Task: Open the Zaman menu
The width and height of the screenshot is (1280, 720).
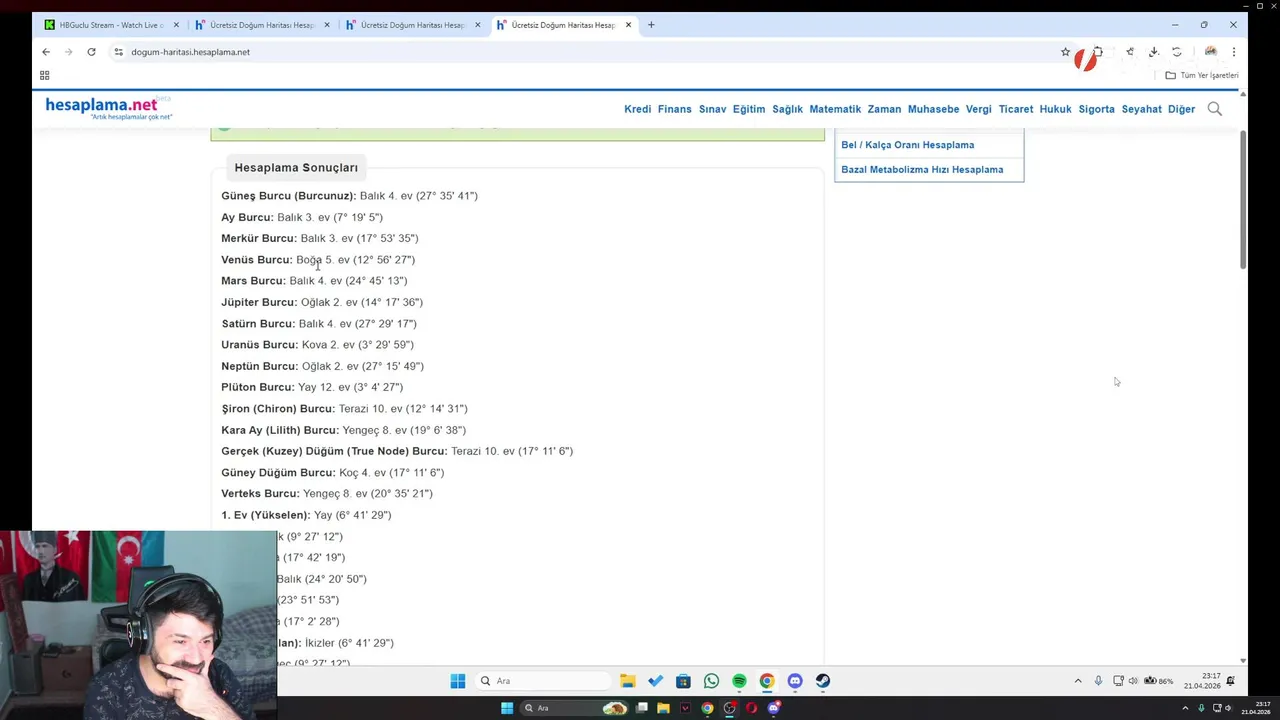Action: click(884, 109)
